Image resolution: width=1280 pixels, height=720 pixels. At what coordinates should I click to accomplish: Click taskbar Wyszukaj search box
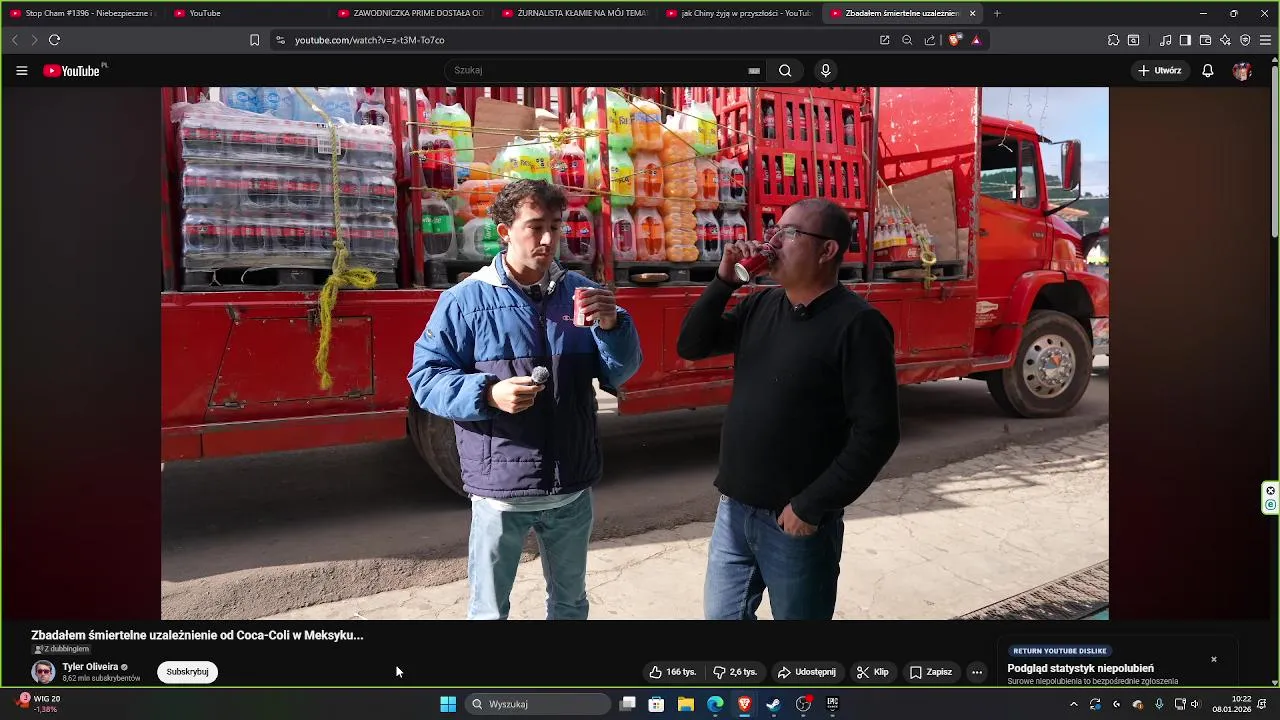tap(538, 704)
